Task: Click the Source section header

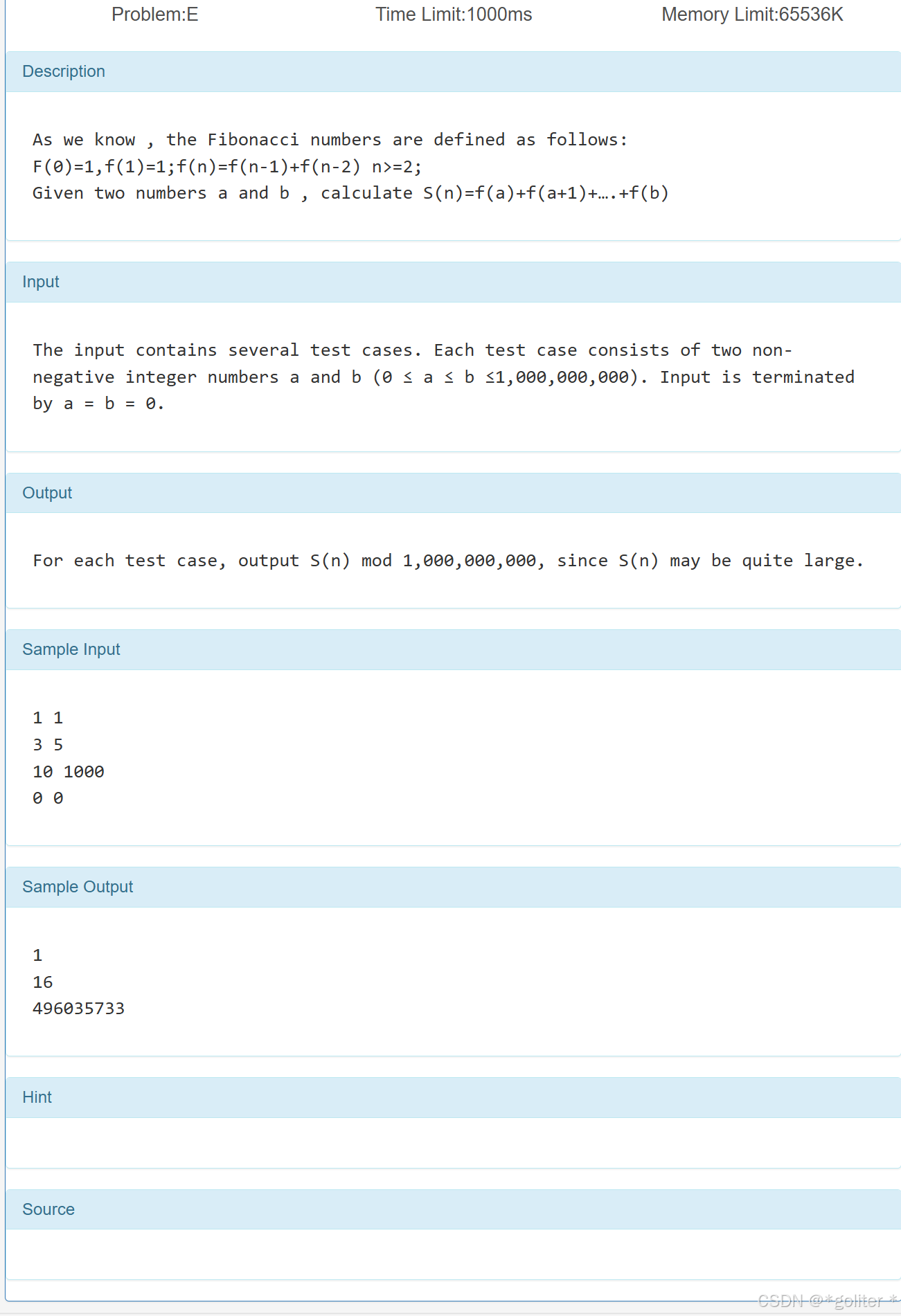Action: point(453,1209)
